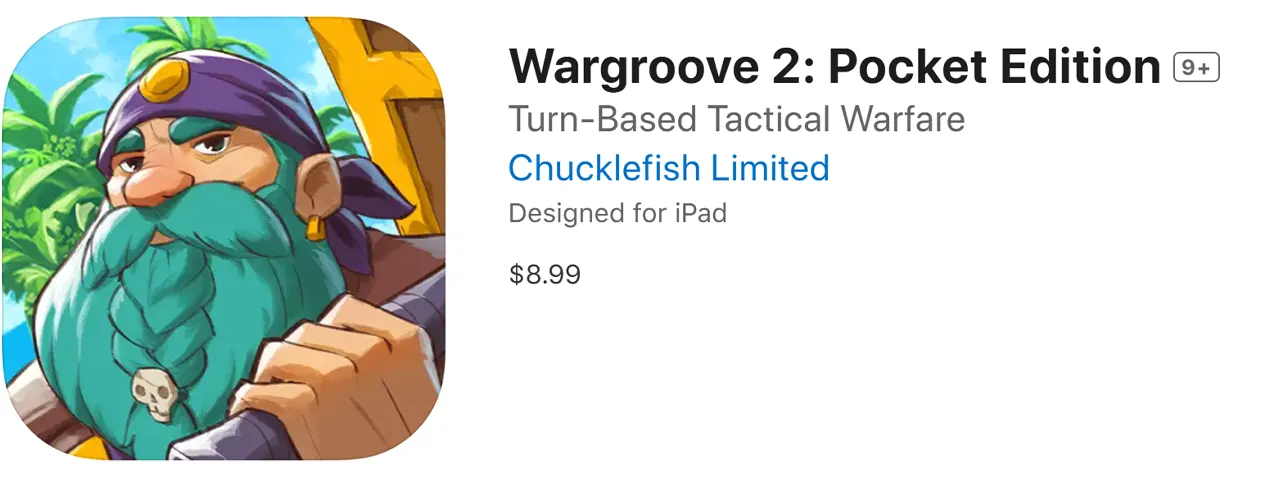Click the 9+ age rating badge
The width and height of the screenshot is (1280, 477).
1197,68
